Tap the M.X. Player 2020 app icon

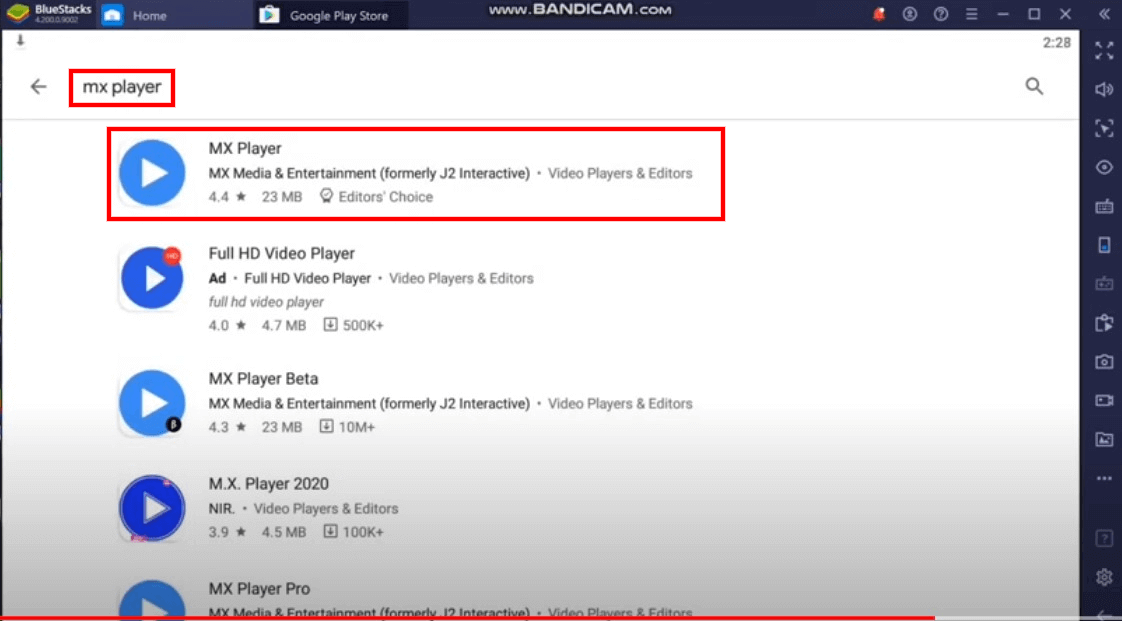[152, 509]
